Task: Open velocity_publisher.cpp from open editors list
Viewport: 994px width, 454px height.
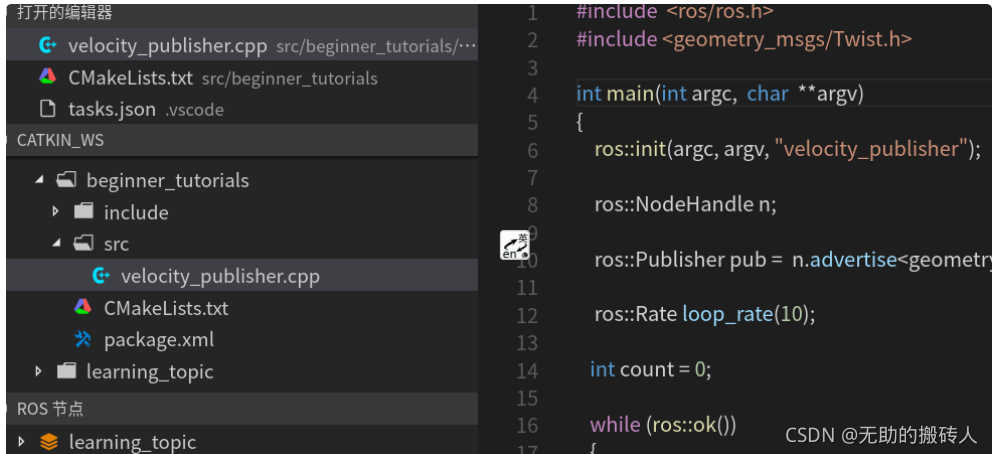Action: click(242, 45)
